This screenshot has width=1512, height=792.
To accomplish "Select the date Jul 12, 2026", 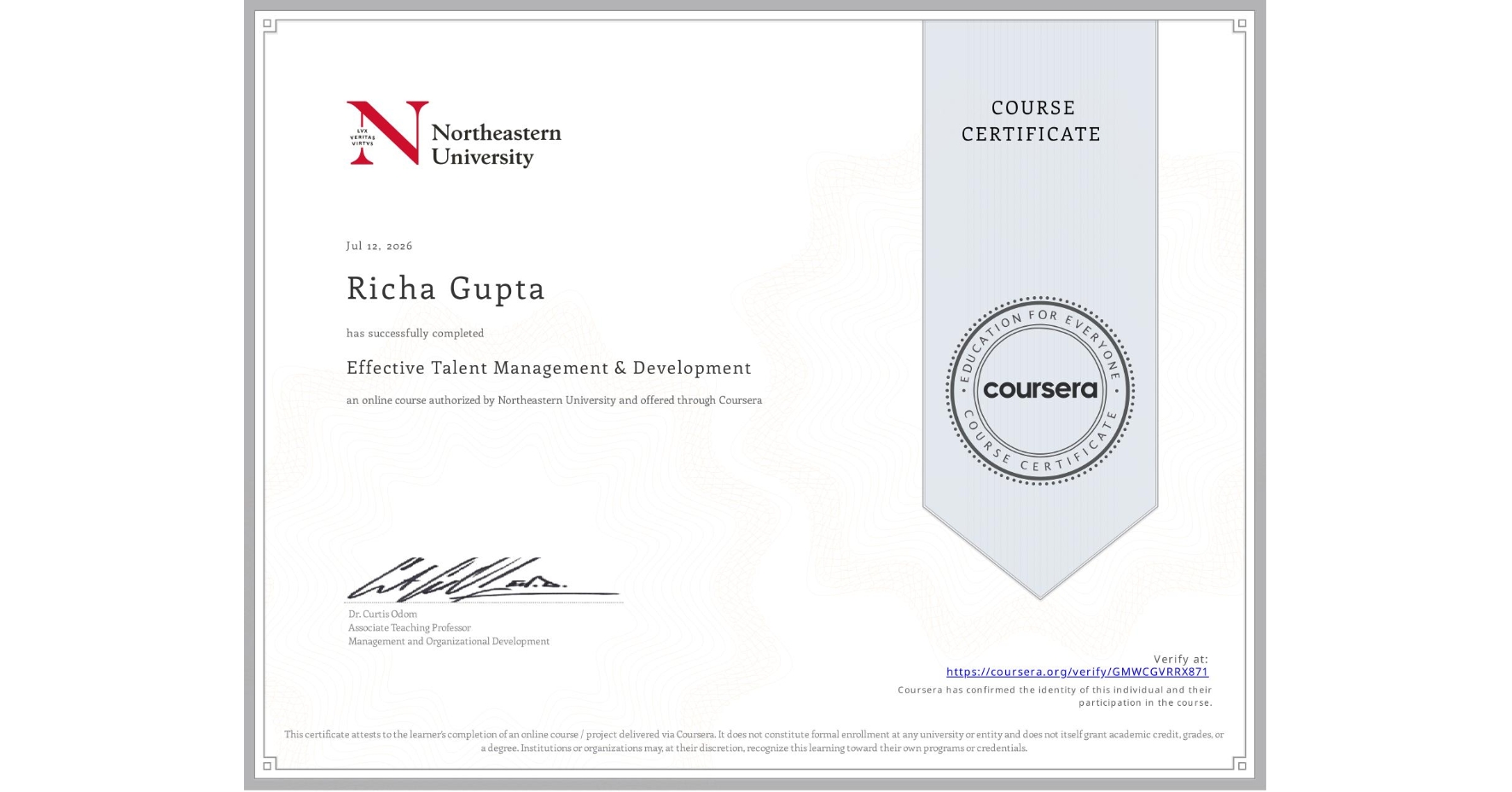I will click(380, 246).
